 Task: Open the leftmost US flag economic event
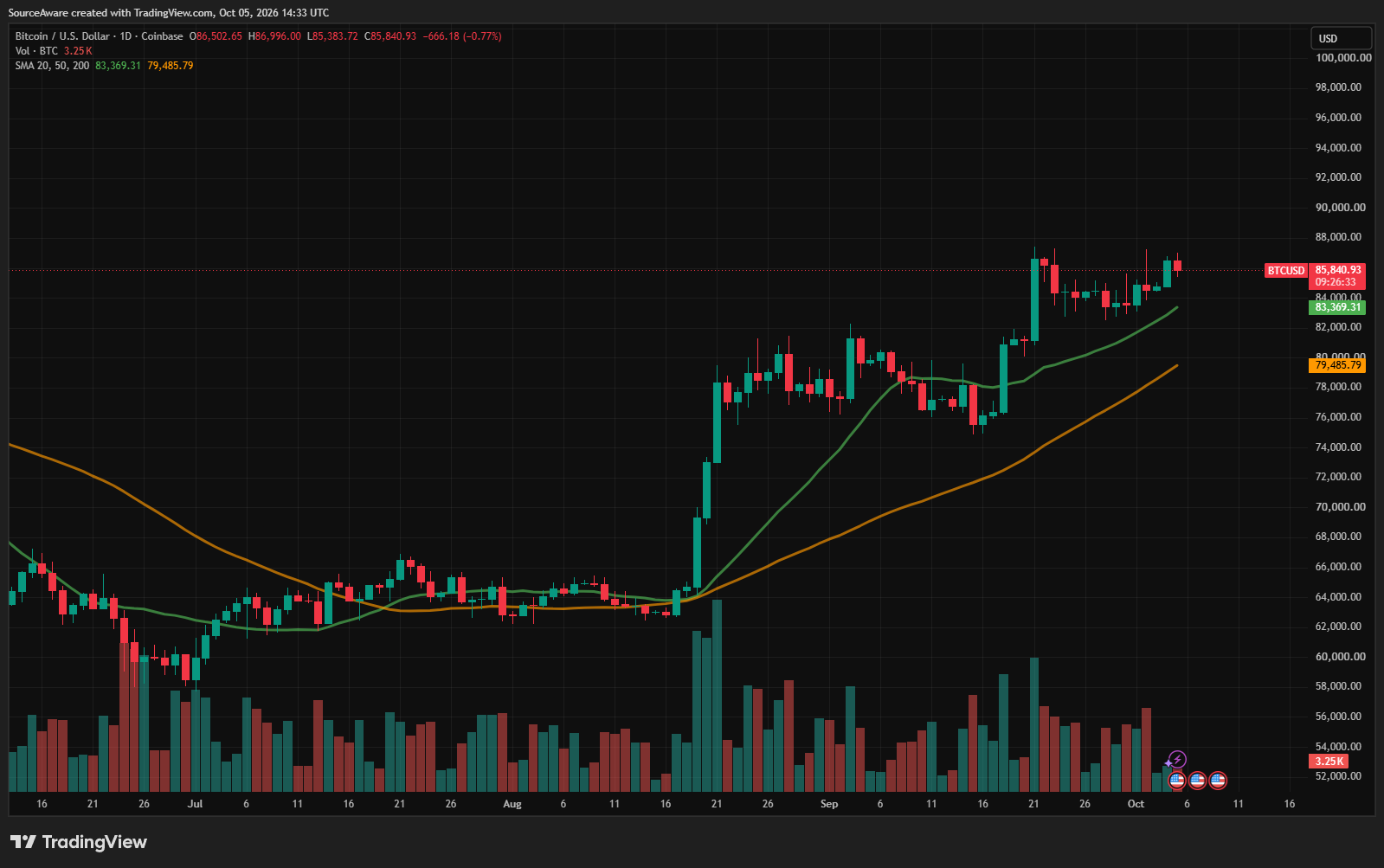pyautogui.click(x=1176, y=781)
